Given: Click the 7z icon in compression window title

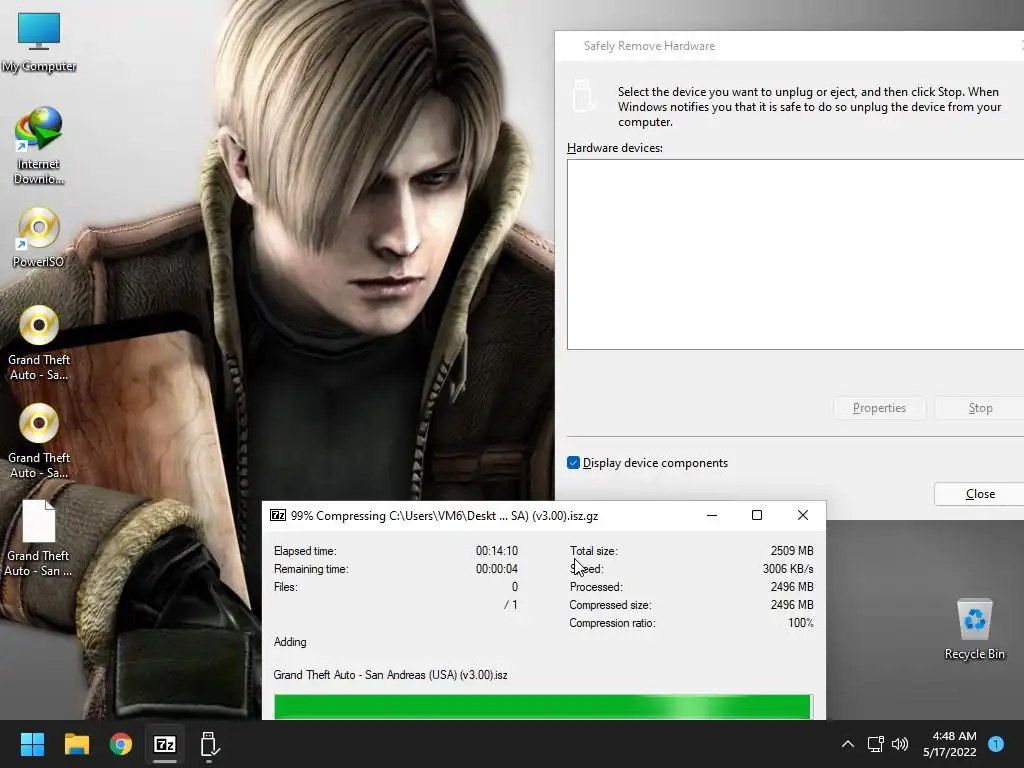Looking at the screenshot, I should tap(278, 515).
